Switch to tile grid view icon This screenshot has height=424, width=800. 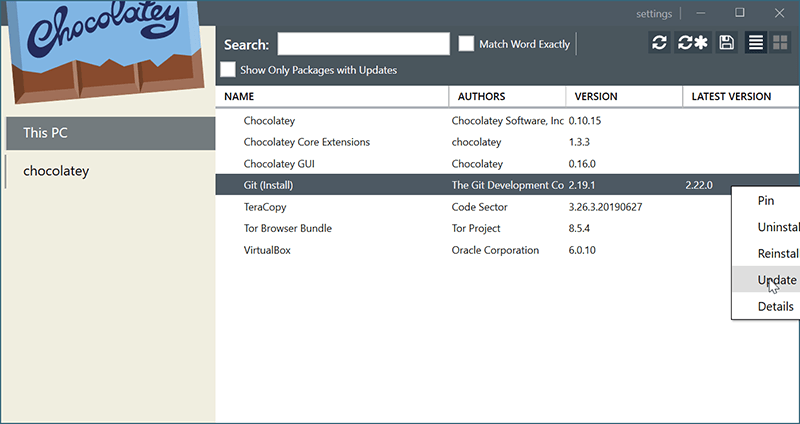tap(781, 43)
